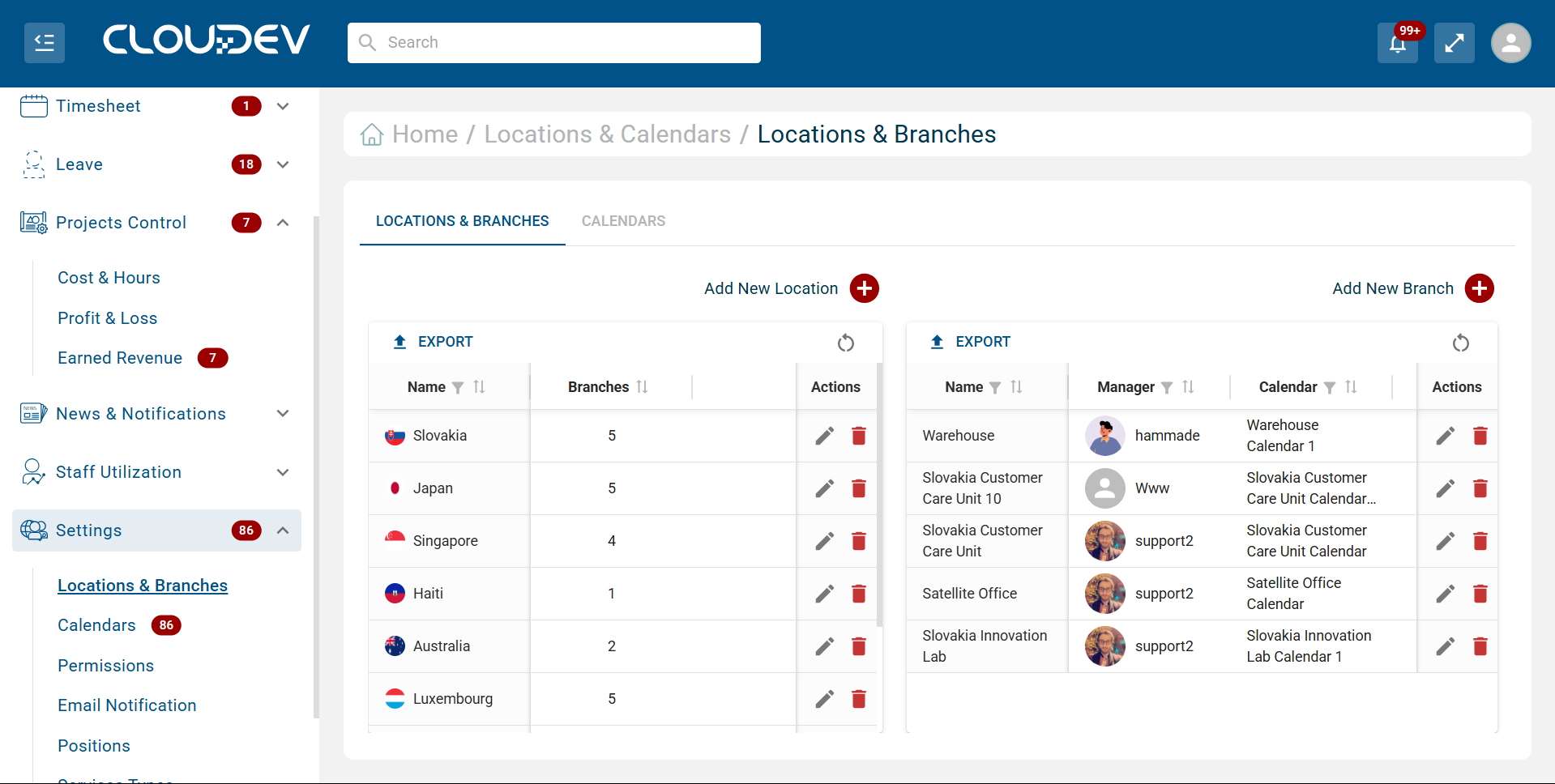Open the notifications bell icon

pos(1398,43)
